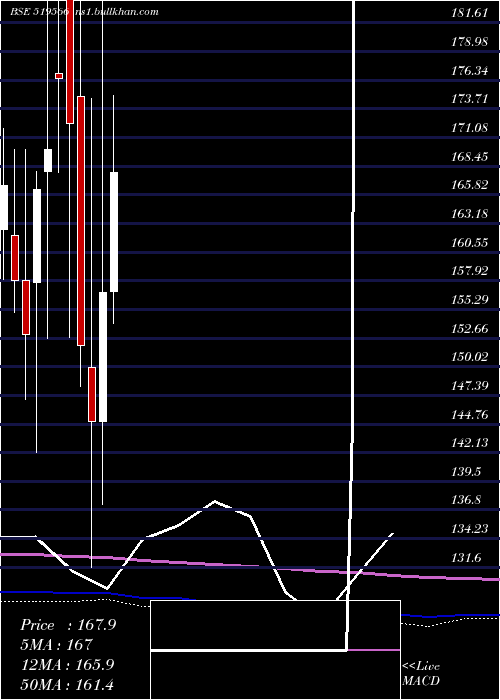500x700 pixels.
Task: Click the 160.55 price axis label
Action: [470, 243]
